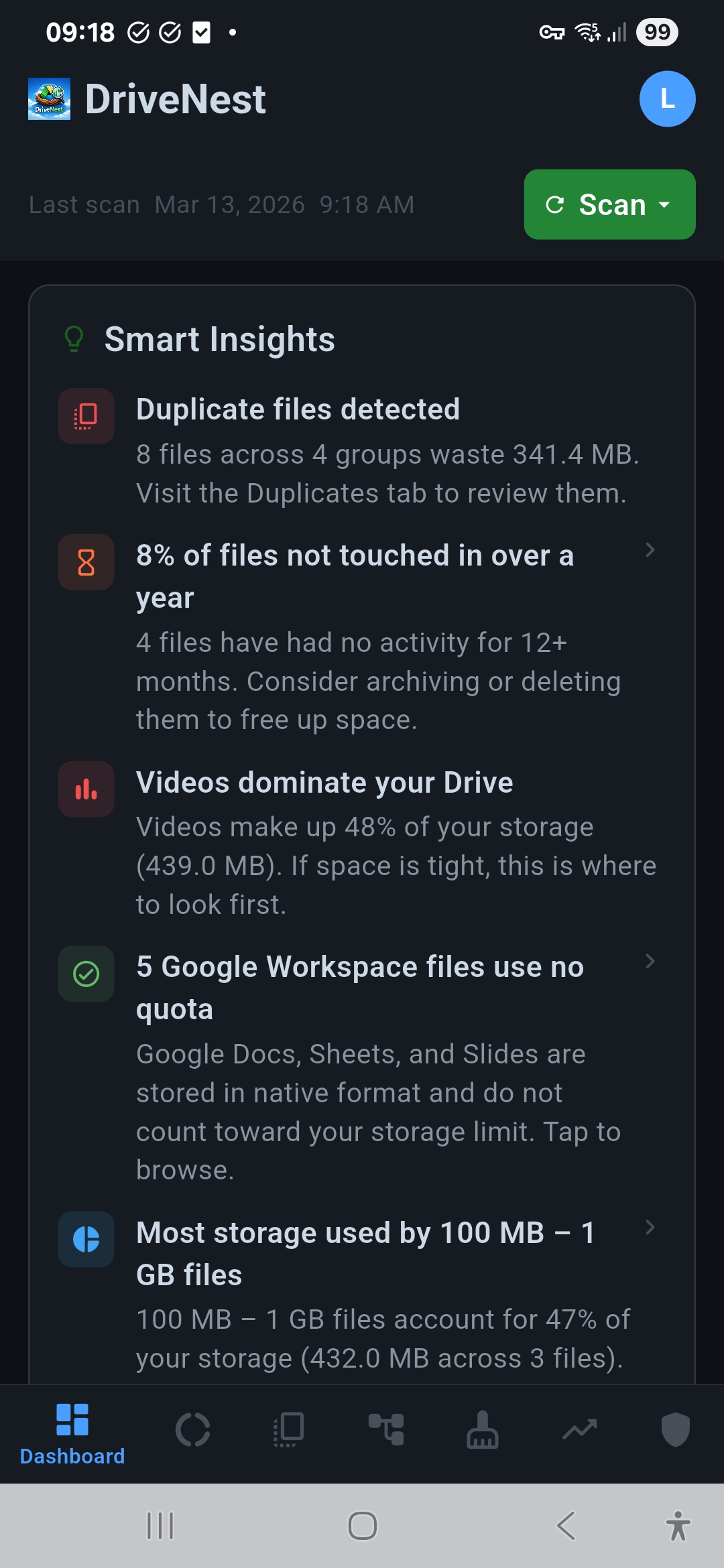Select the Dashboard tab
724x1568 pixels.
[72, 1433]
